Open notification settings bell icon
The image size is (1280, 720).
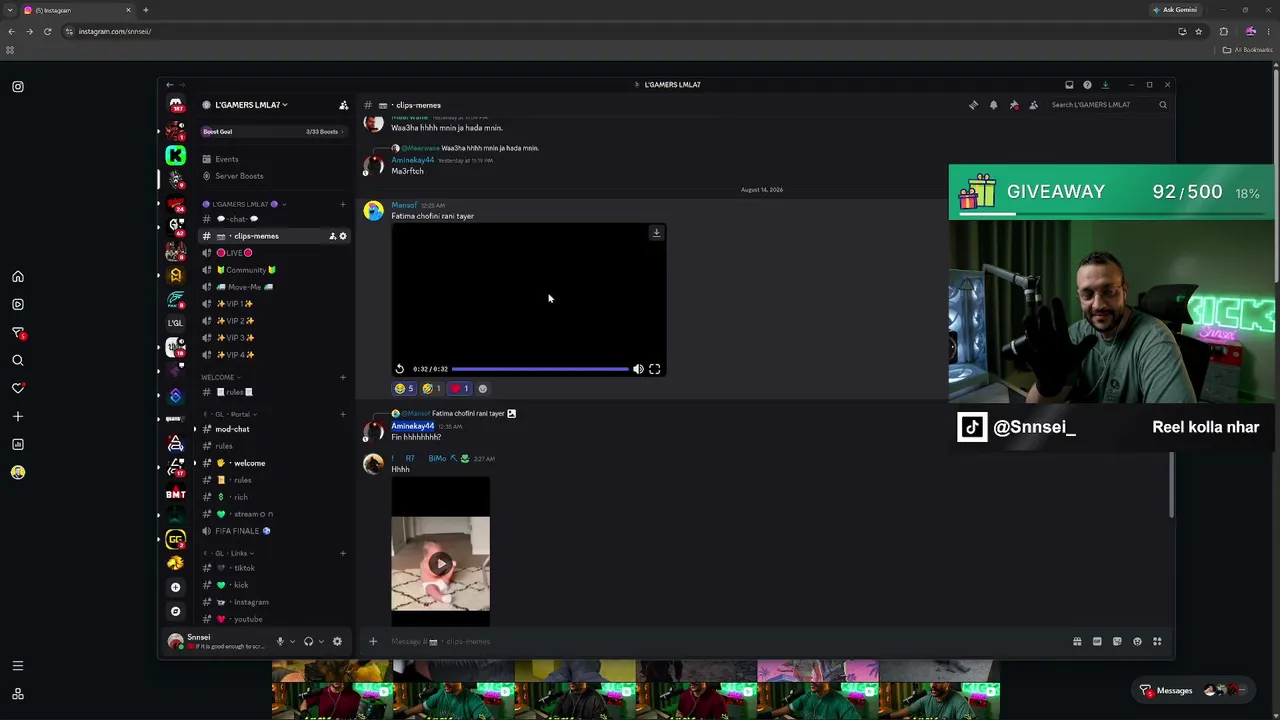click(993, 105)
